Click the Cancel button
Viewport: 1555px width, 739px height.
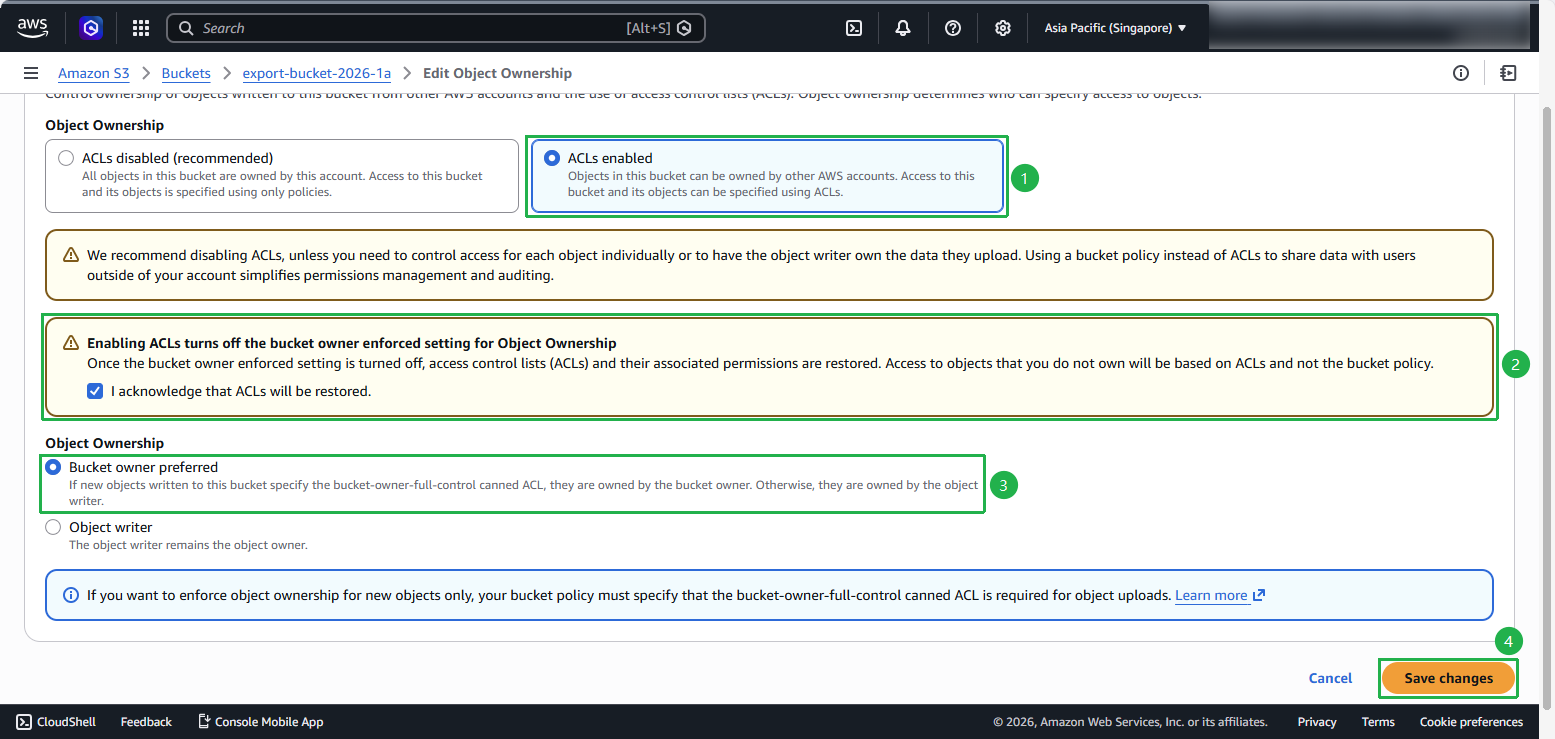pos(1330,678)
